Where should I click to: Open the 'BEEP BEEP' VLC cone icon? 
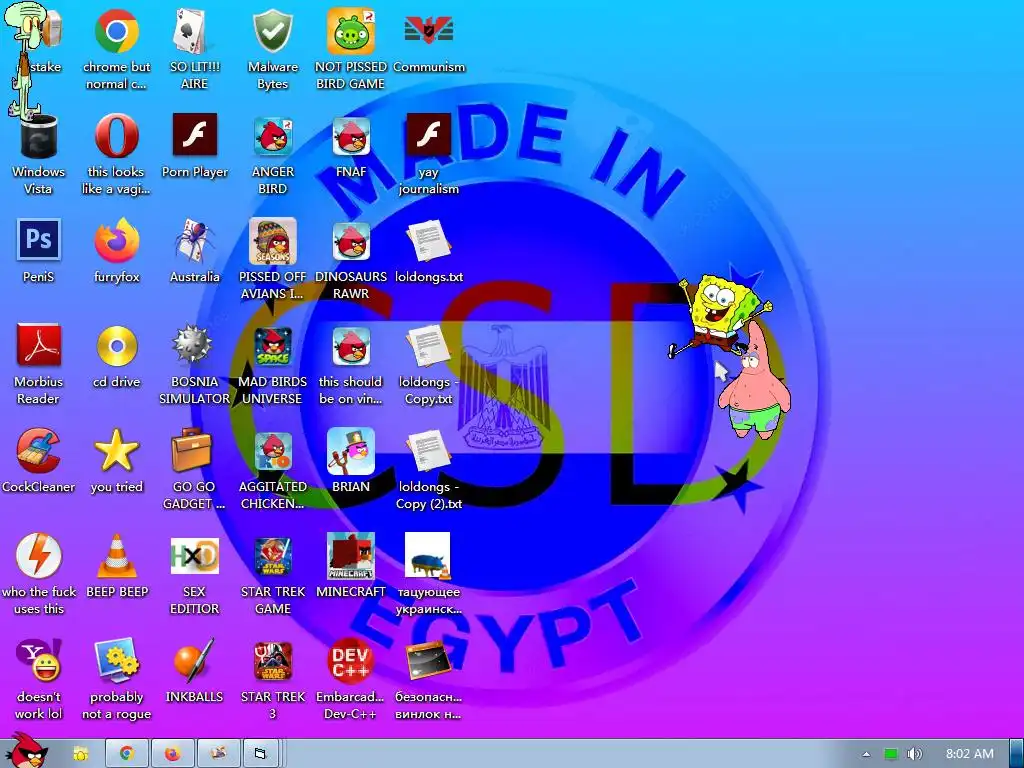click(117, 556)
